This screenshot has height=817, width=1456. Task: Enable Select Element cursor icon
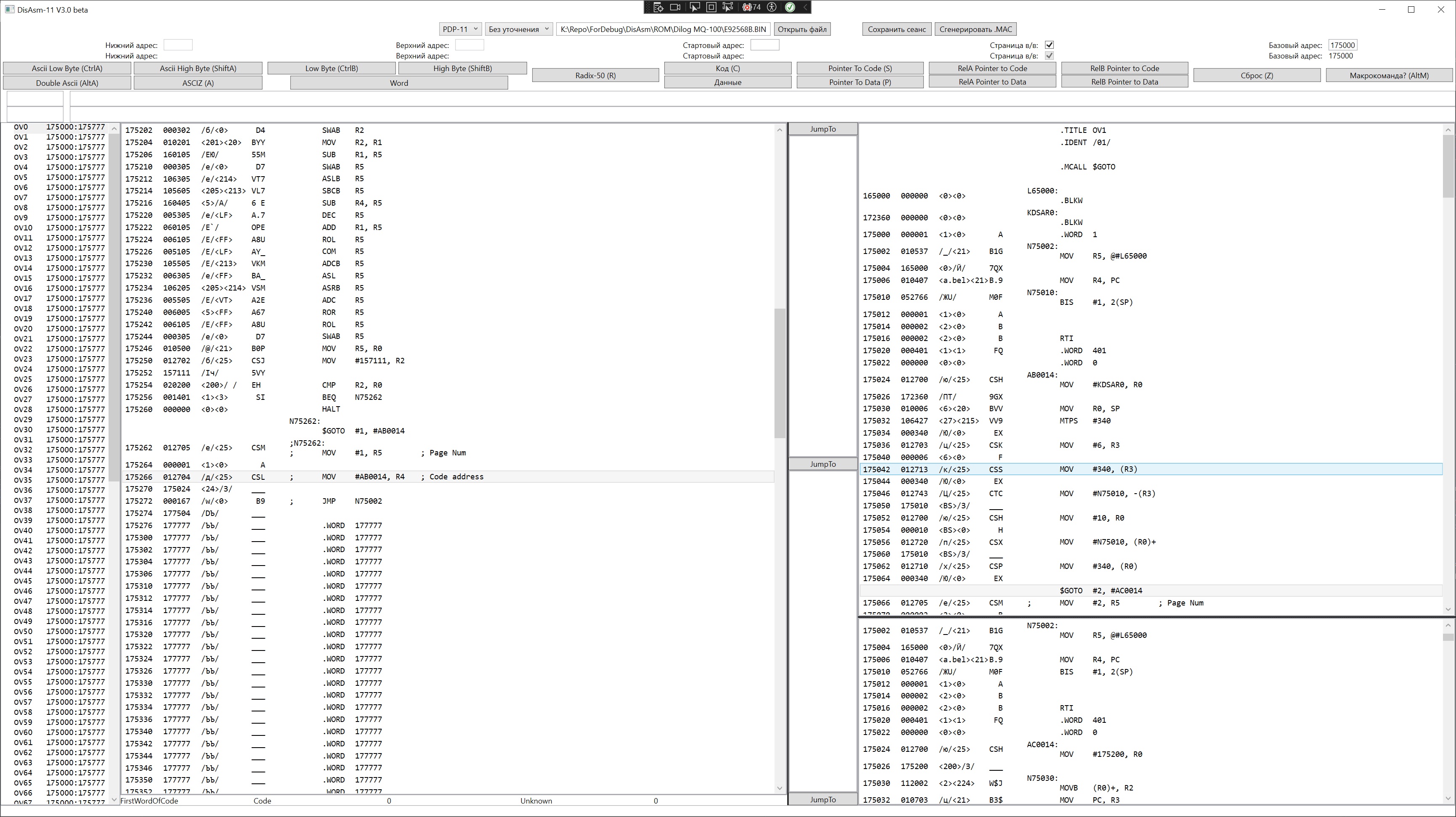[x=695, y=7]
